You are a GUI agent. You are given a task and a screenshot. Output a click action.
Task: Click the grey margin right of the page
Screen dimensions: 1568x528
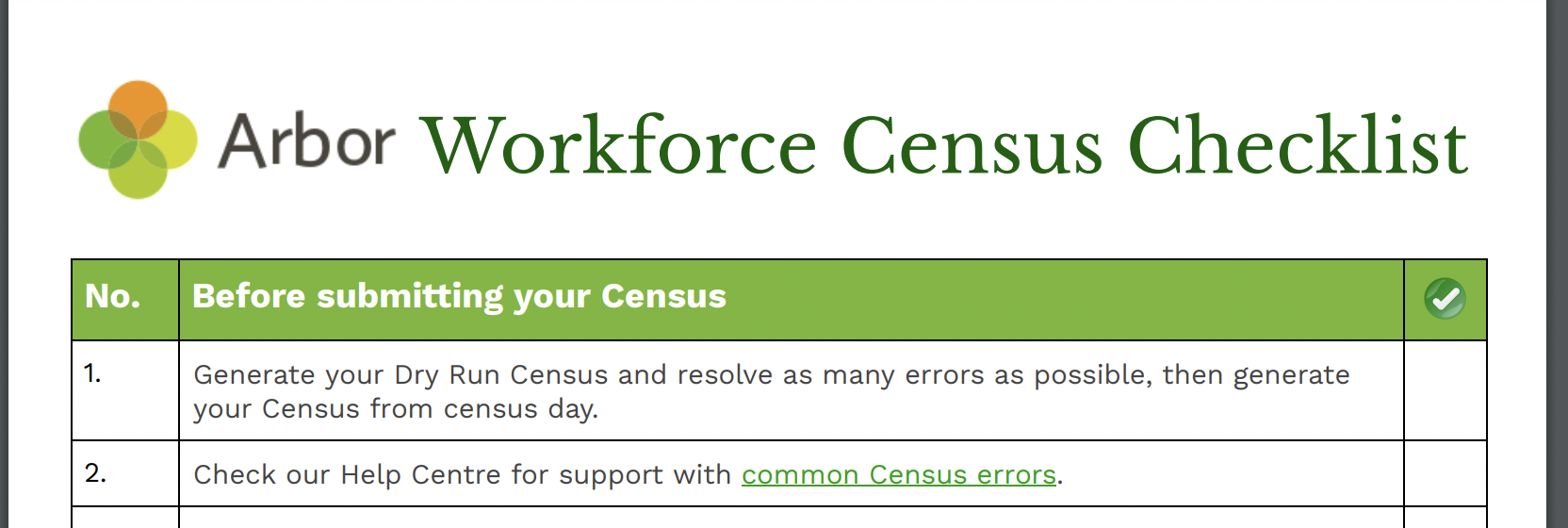click(x=1558, y=264)
